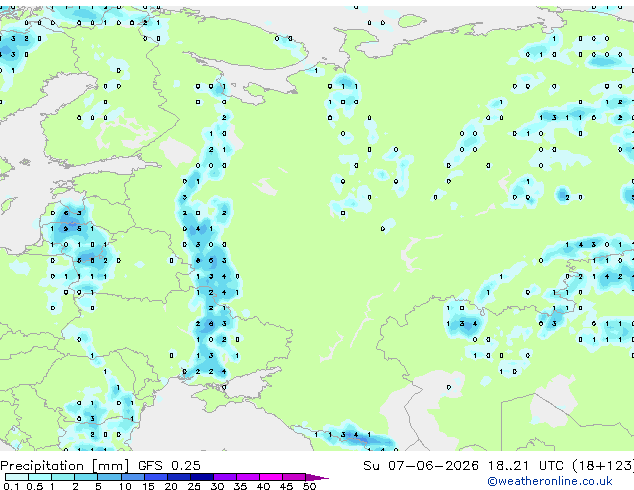Click the '15' legend scale label

click(x=148, y=486)
